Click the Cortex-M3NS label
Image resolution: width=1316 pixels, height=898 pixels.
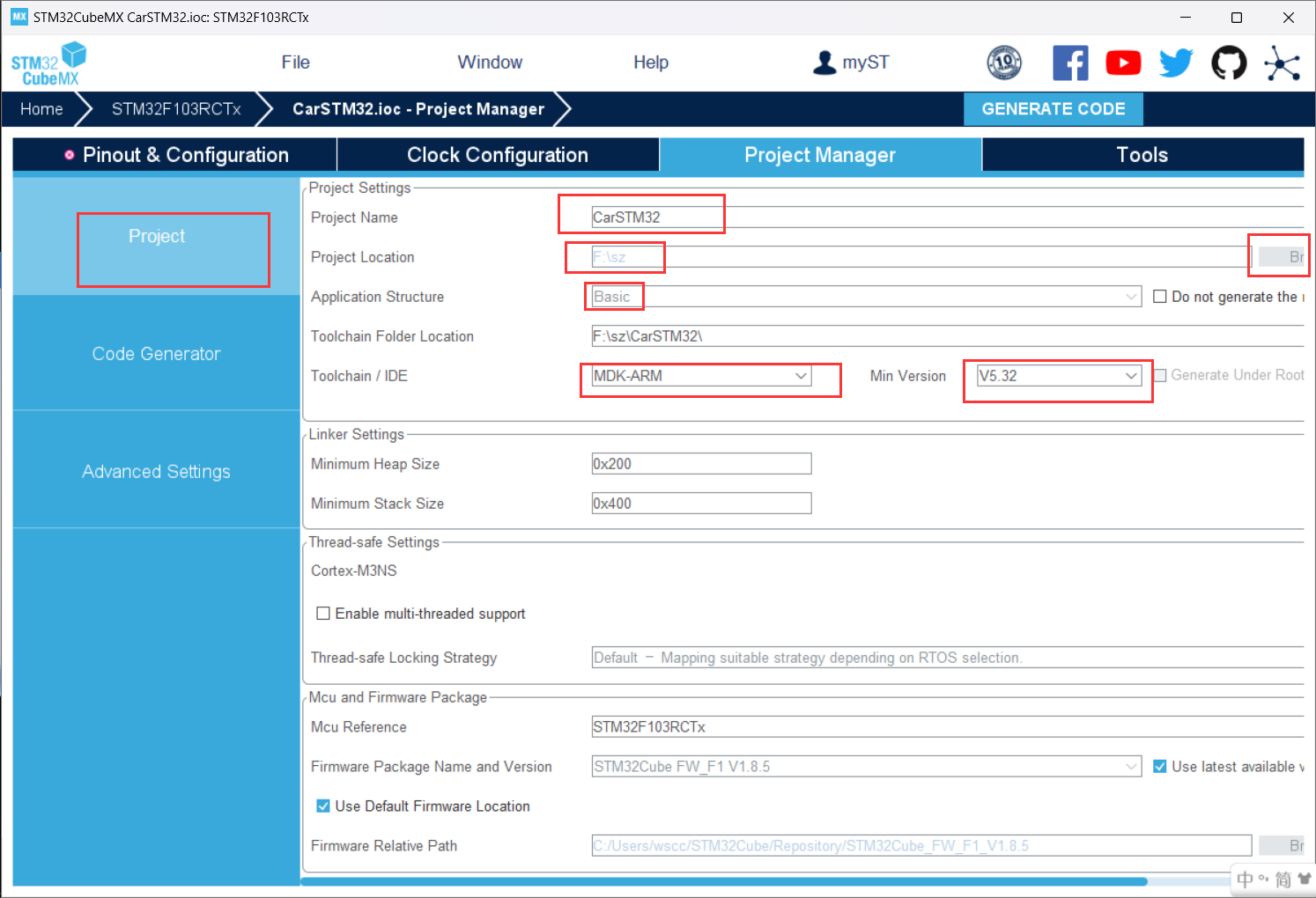pos(354,570)
